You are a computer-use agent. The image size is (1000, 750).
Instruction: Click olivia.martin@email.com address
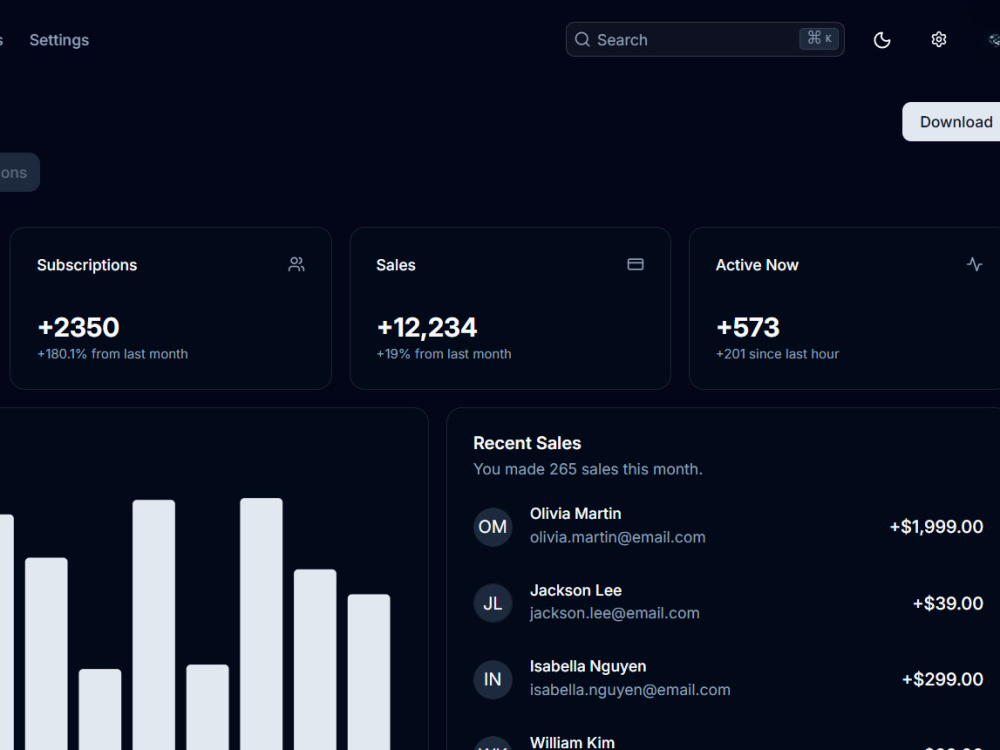pyautogui.click(x=617, y=538)
